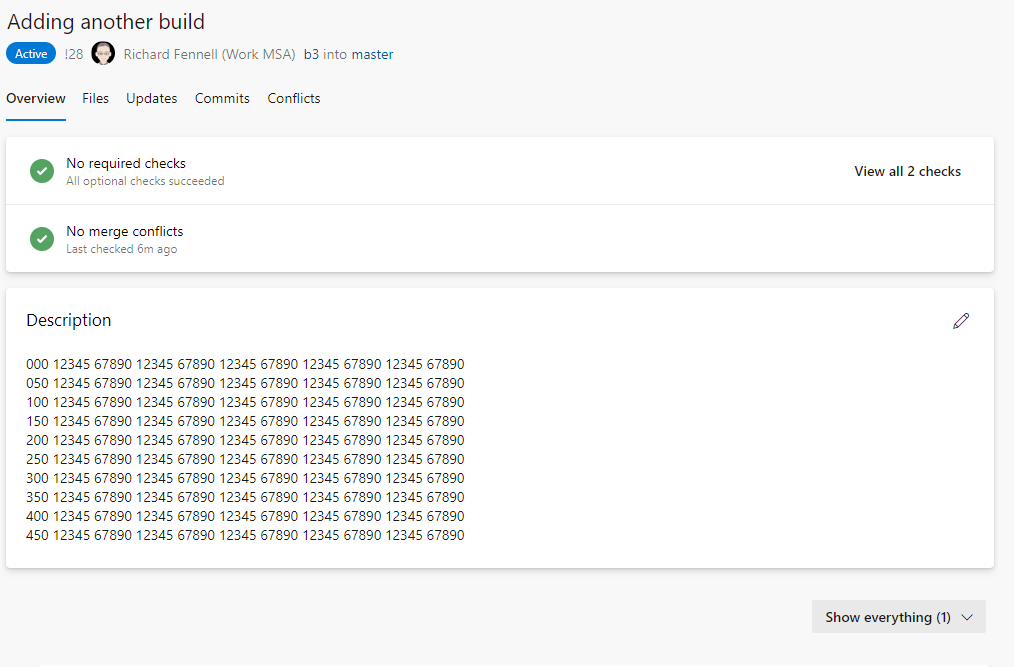The height and width of the screenshot is (667, 1014).
Task: Select the master target branch link
Action: point(372,53)
